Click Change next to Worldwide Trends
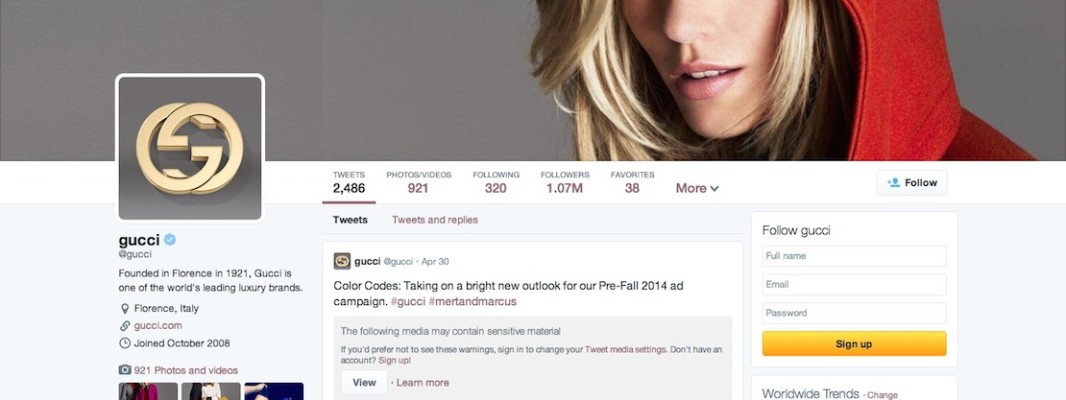The width and height of the screenshot is (1066, 400). [x=882, y=395]
